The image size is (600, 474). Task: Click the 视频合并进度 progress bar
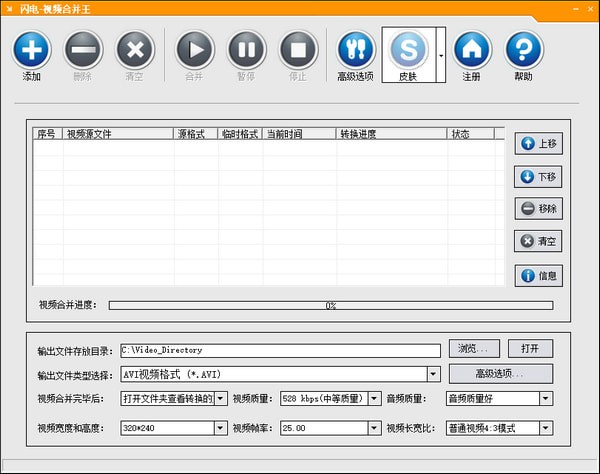pos(331,305)
